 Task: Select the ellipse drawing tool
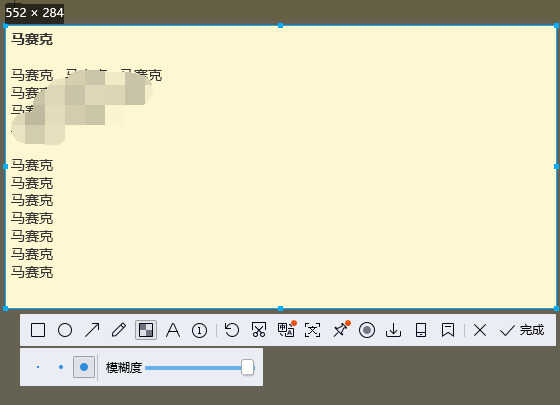click(x=65, y=330)
